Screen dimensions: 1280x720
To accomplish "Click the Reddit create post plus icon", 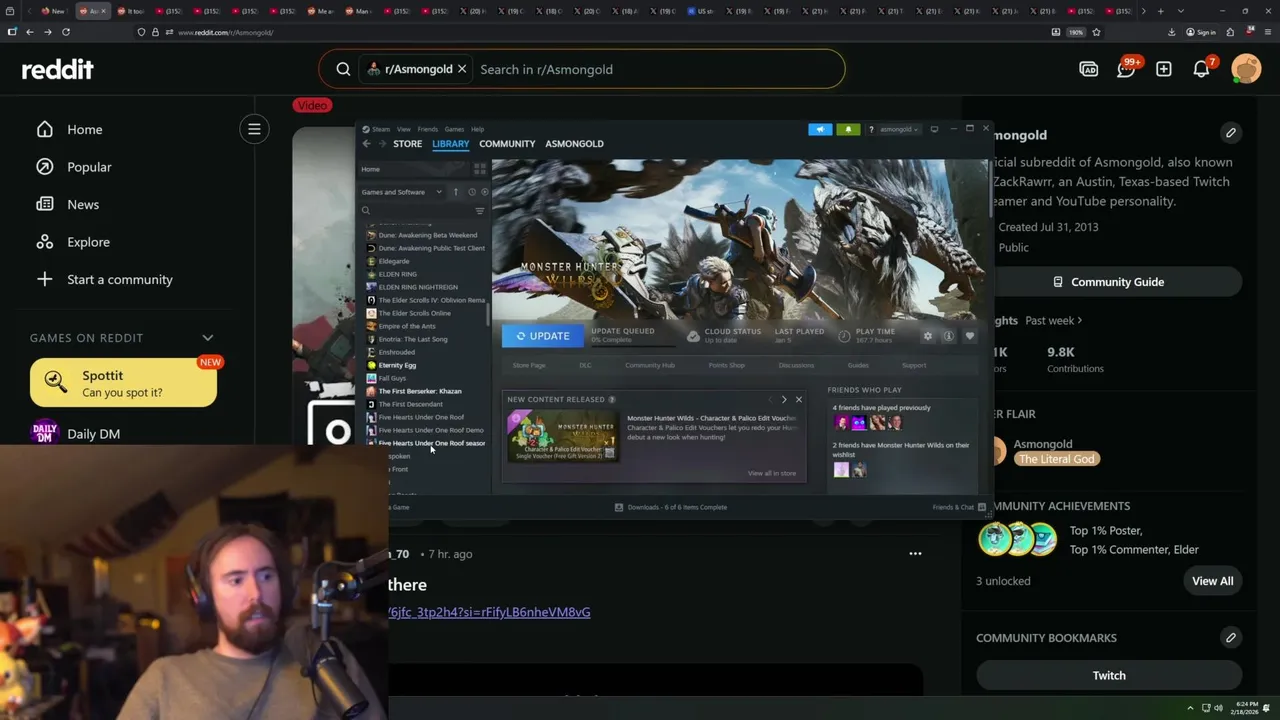I will click(x=1164, y=69).
